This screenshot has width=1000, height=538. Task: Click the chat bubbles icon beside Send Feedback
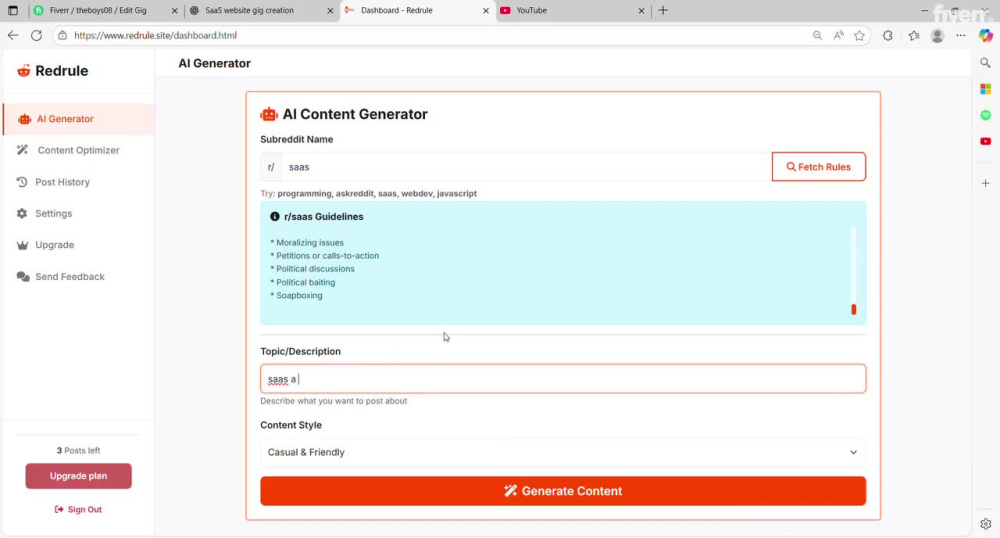[x=23, y=277]
